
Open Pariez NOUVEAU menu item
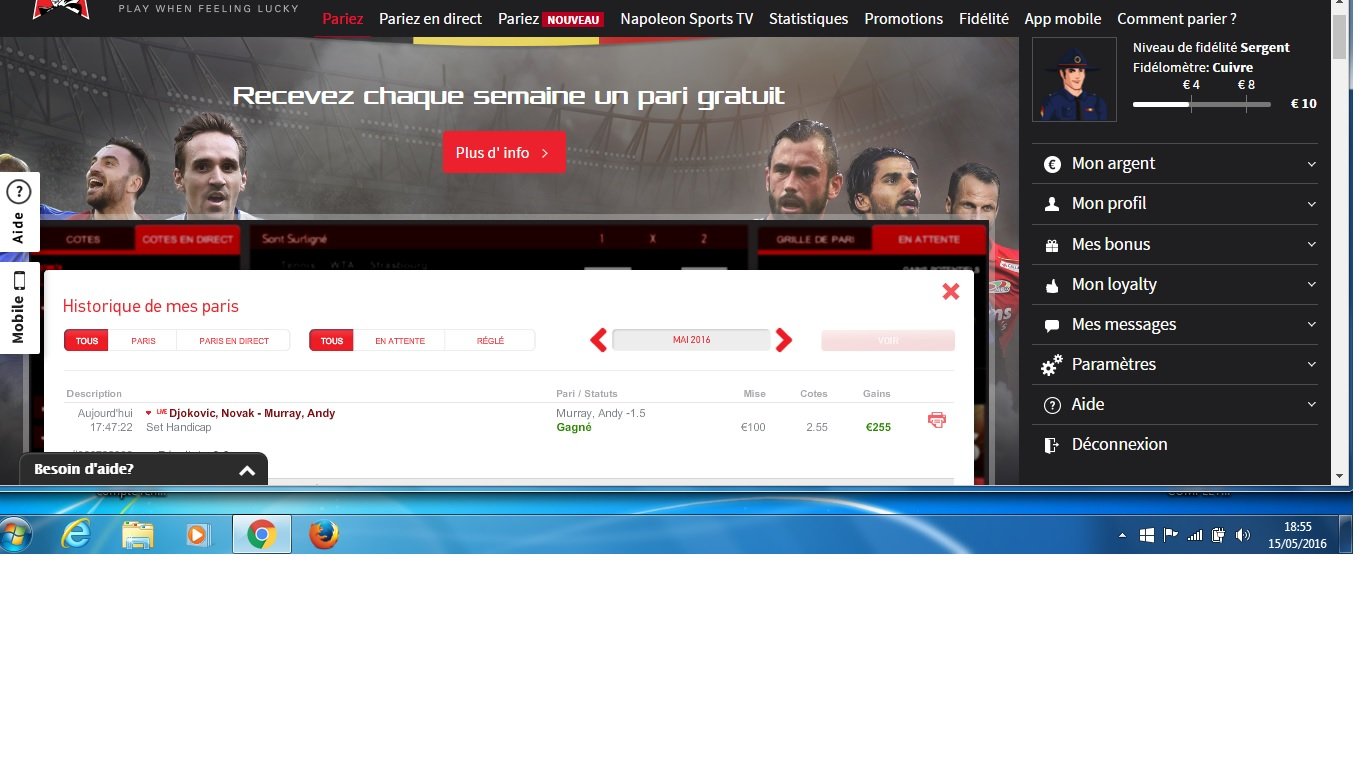551,19
